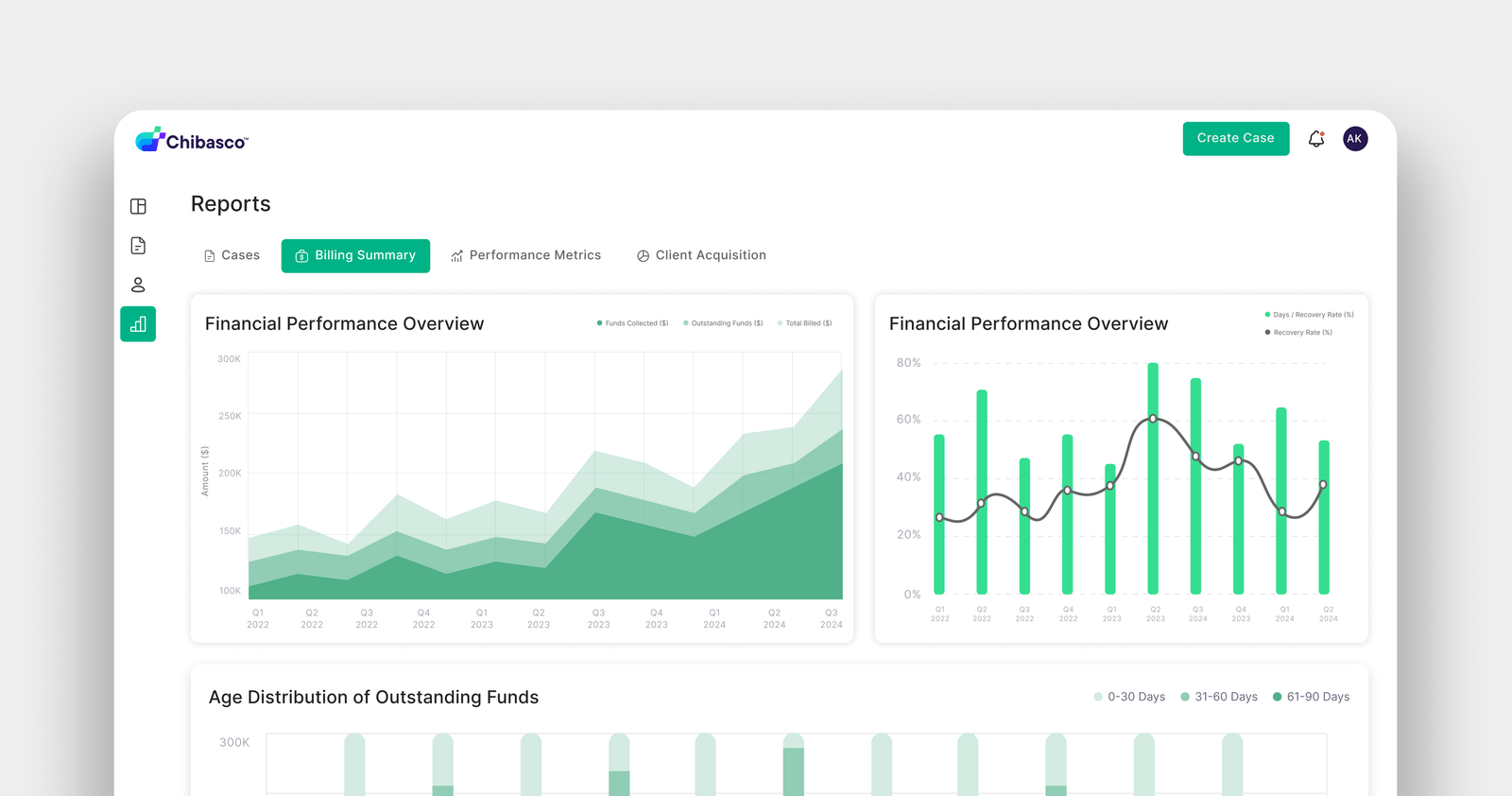Viewport: 1512px width, 796px height.
Task: Toggle Outstanding Funds ($) legend entry
Action: pyautogui.click(x=723, y=323)
